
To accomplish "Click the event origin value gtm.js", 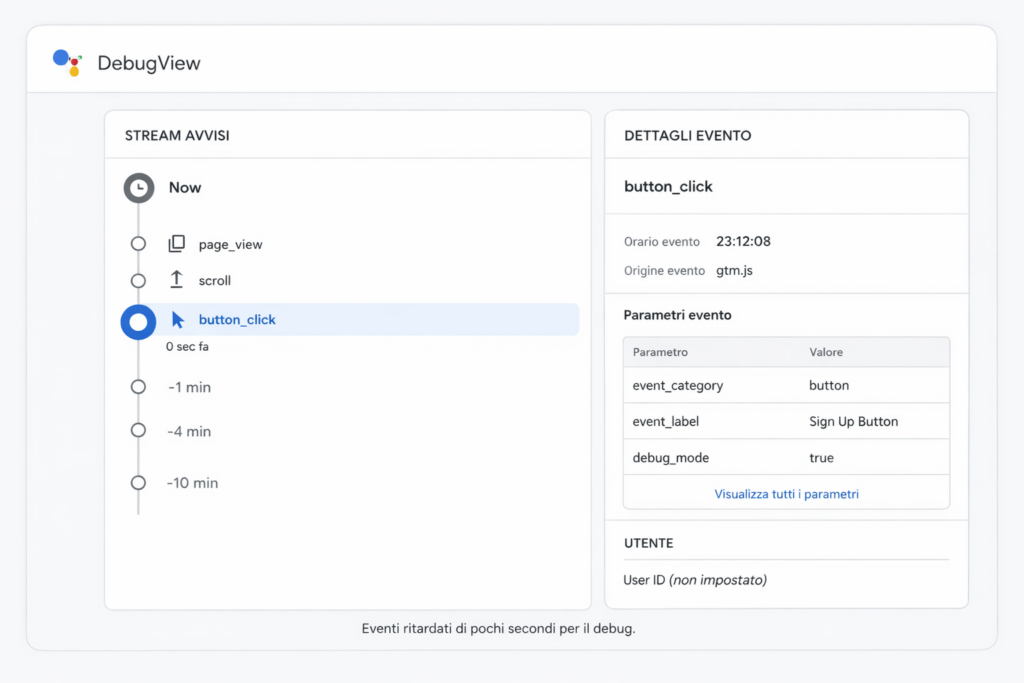I will (734, 270).
